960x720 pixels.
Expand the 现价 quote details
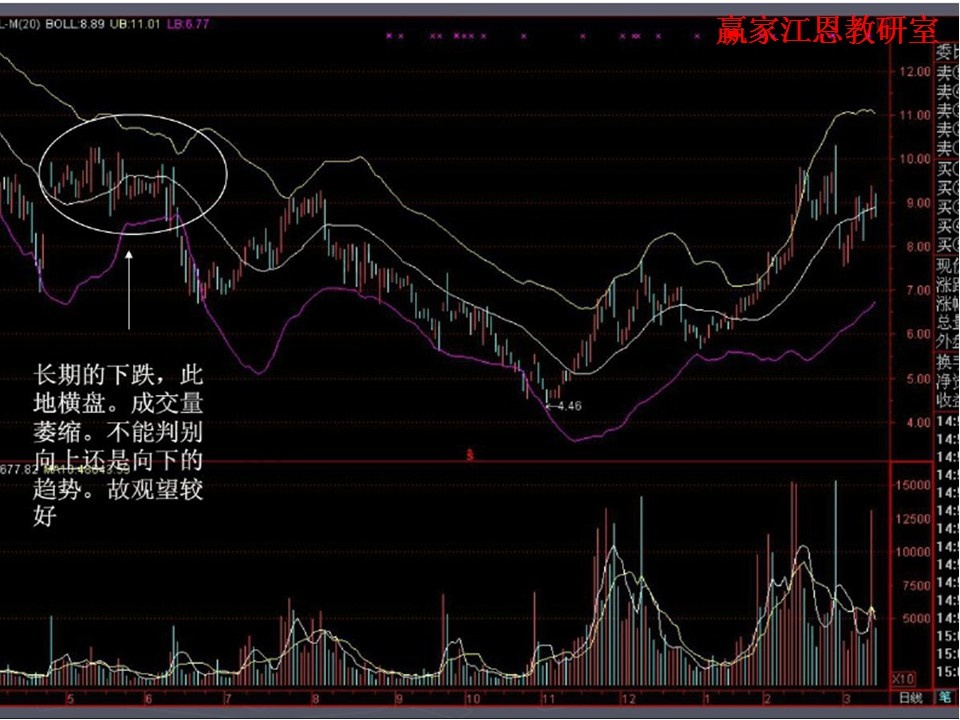pos(944,266)
